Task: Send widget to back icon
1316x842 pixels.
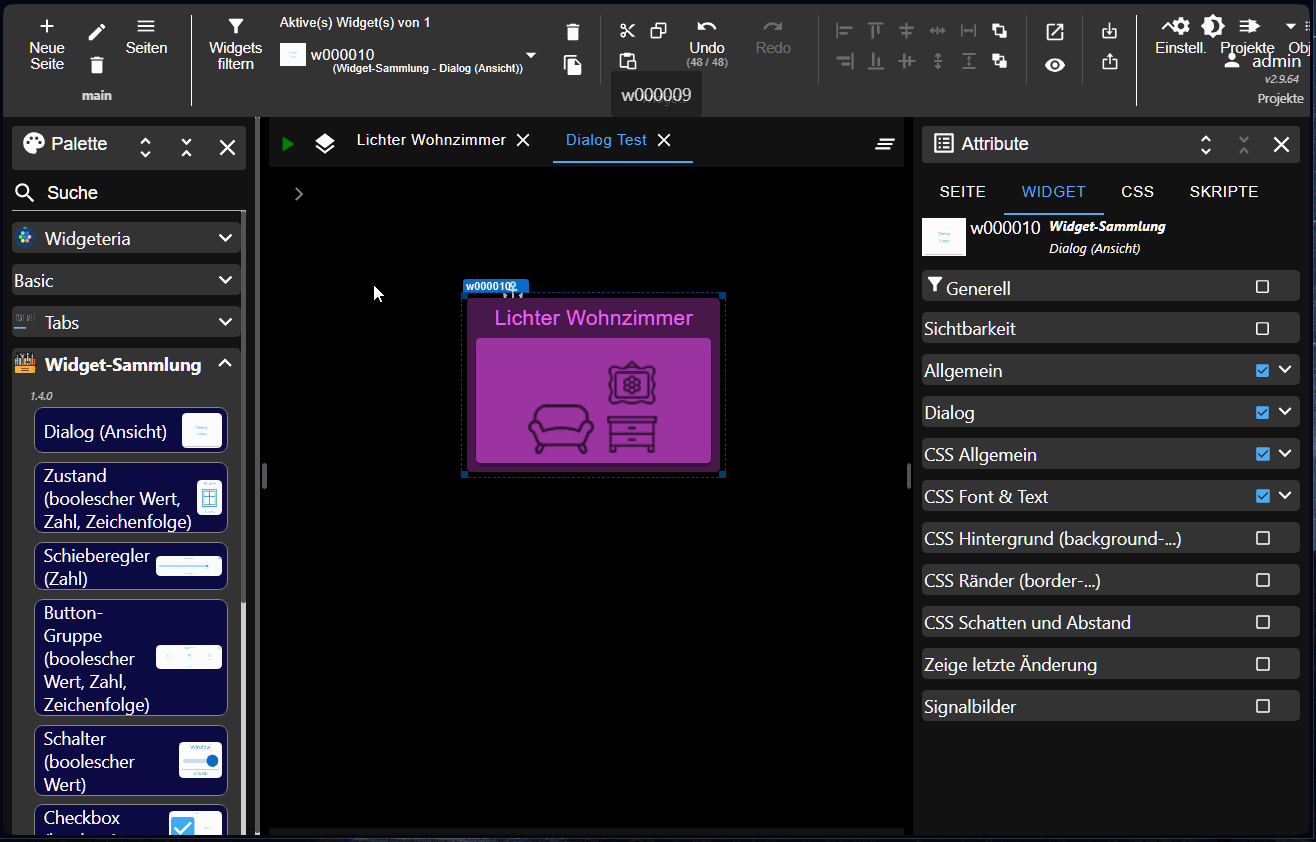Action: 999,61
